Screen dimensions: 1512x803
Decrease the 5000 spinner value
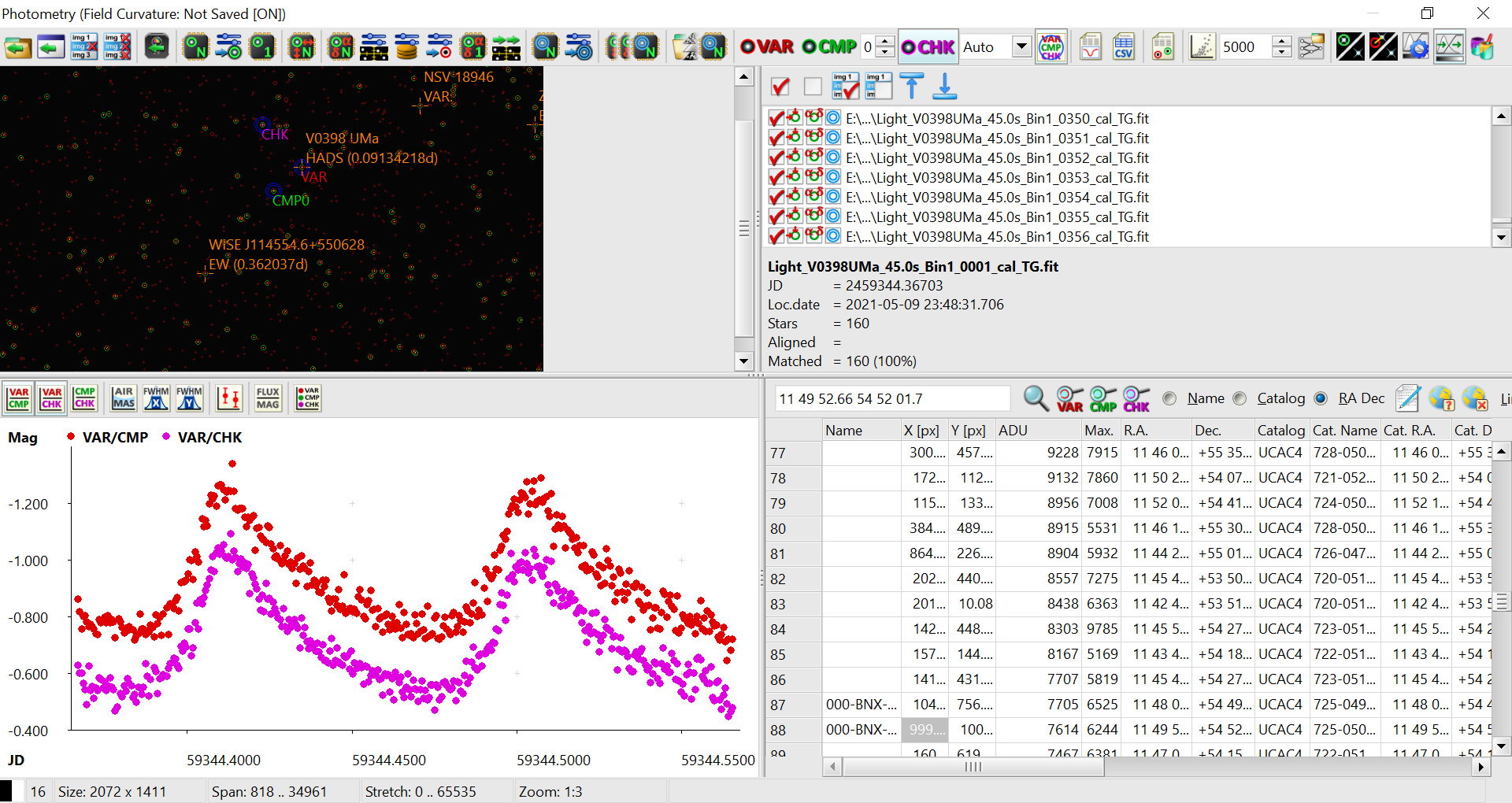pos(1282,53)
